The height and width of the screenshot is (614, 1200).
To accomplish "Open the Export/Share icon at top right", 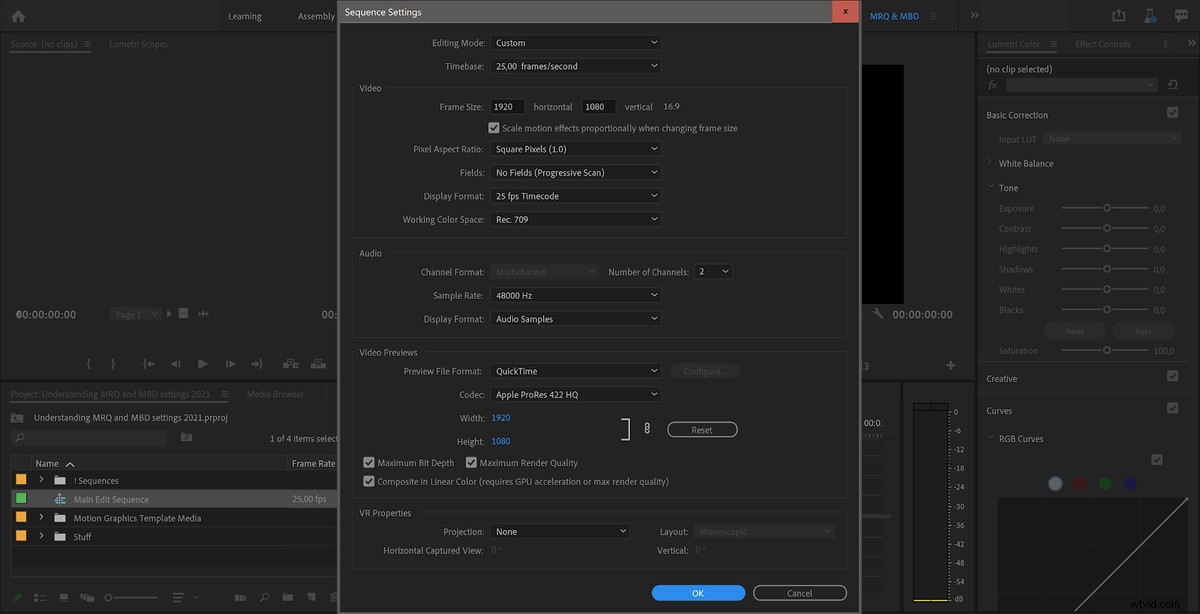I will pos(1118,15).
